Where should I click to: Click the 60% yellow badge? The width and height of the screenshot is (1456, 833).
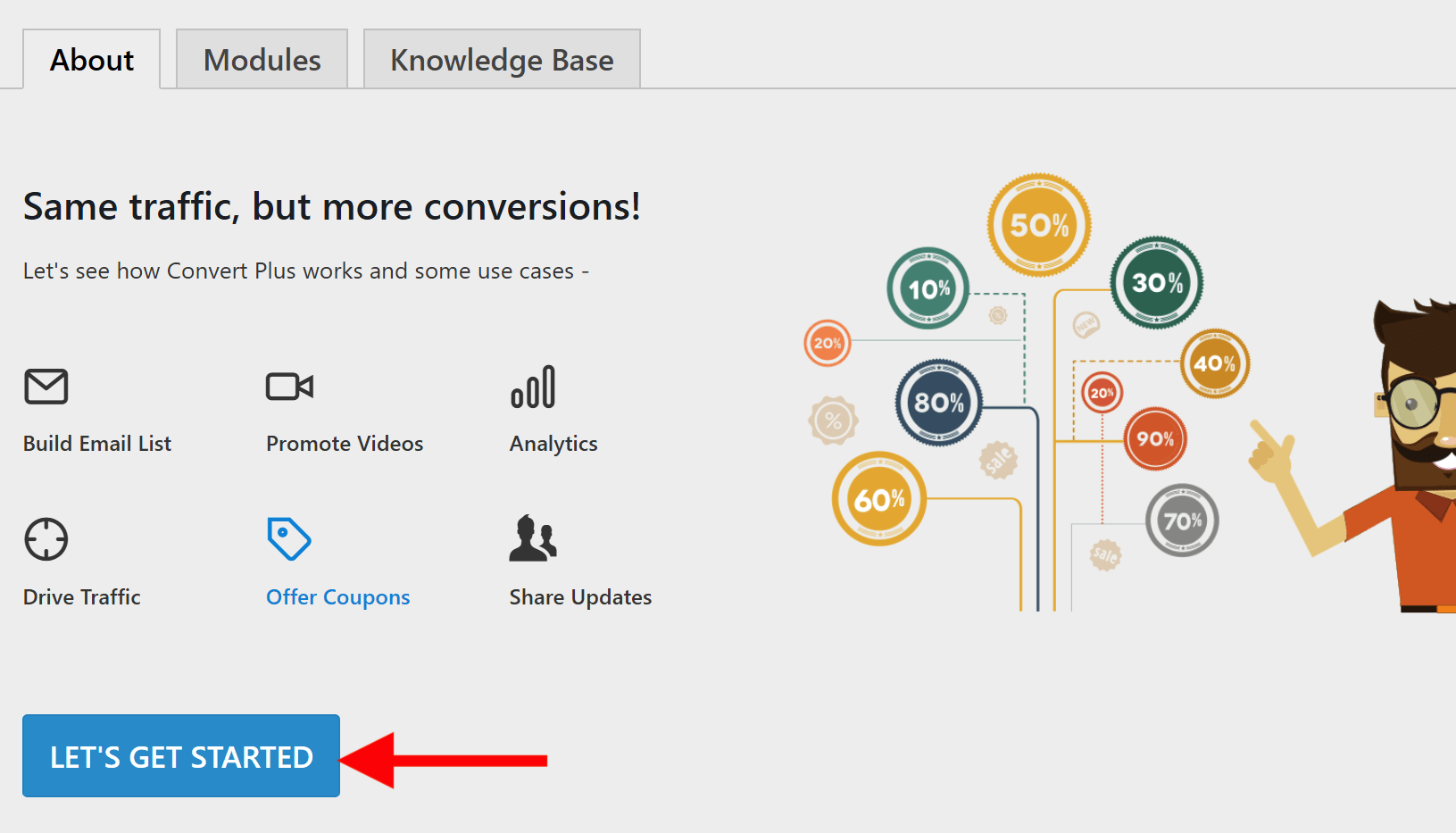[879, 498]
